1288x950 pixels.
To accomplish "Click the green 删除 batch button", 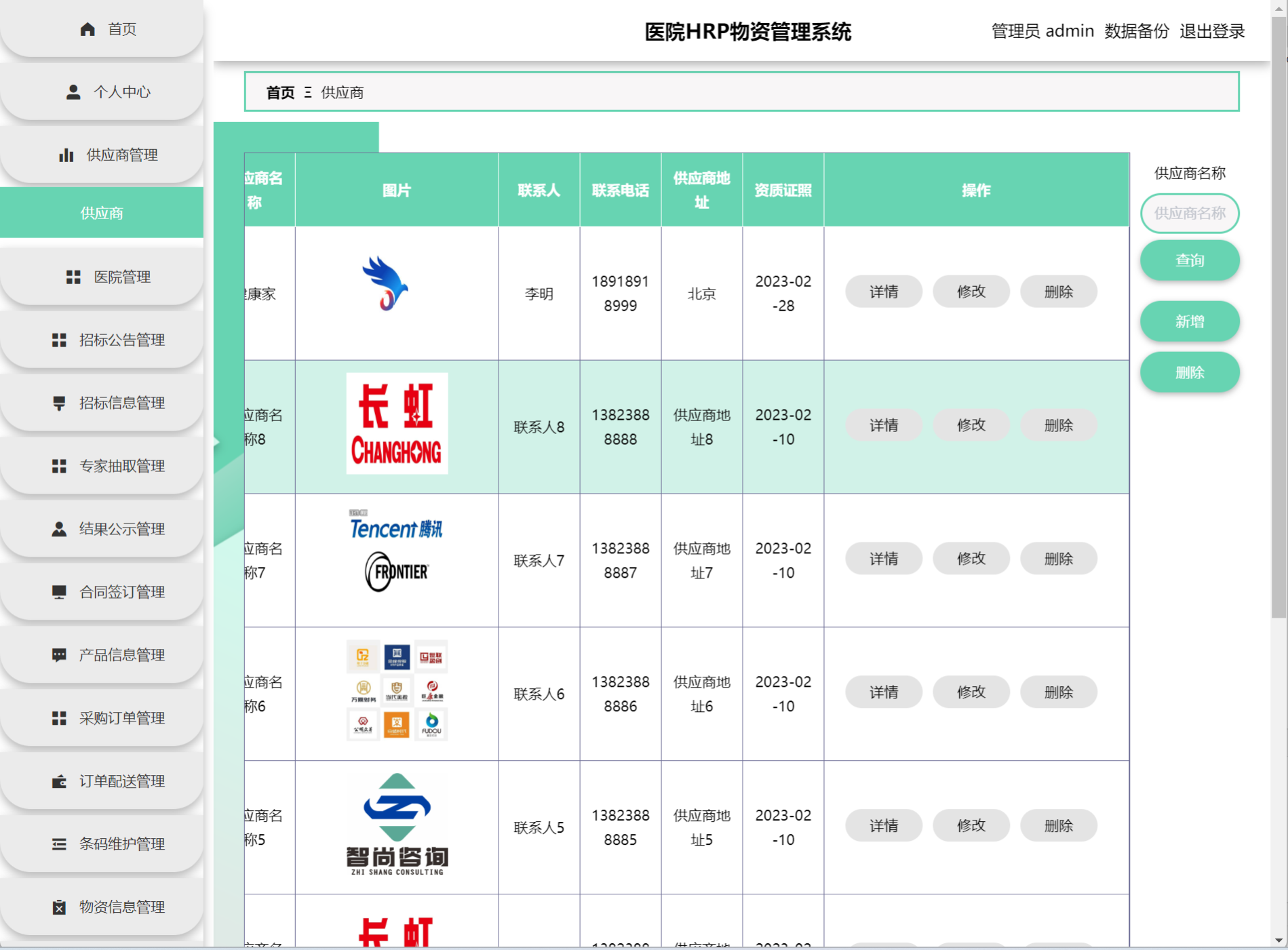I will click(x=1190, y=372).
